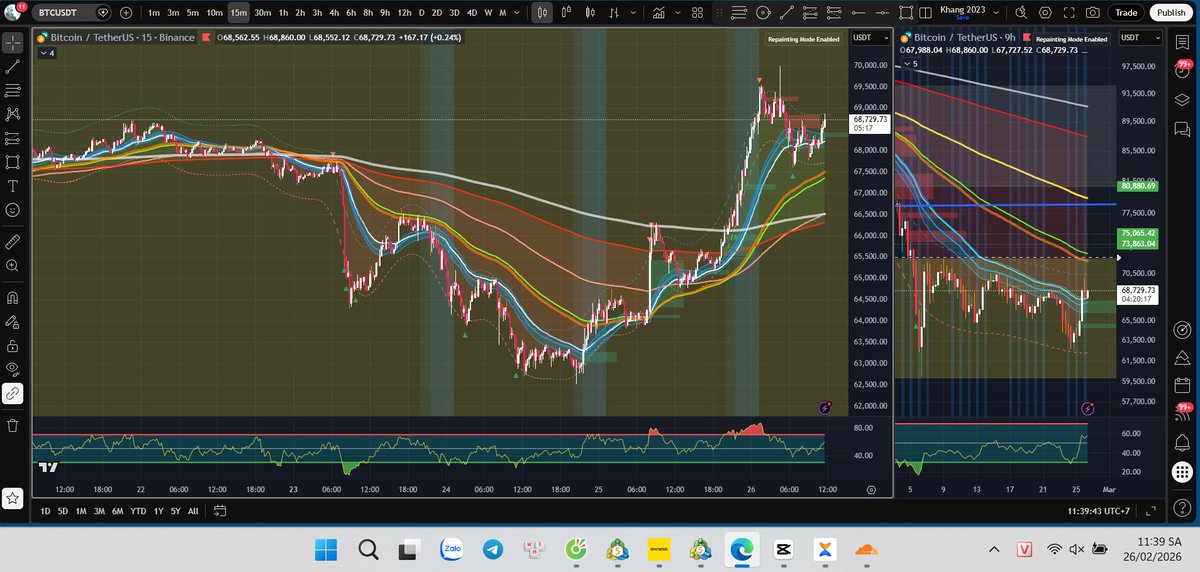The image size is (1200, 572).
Task: Click the Publish button
Action: 1170,13
